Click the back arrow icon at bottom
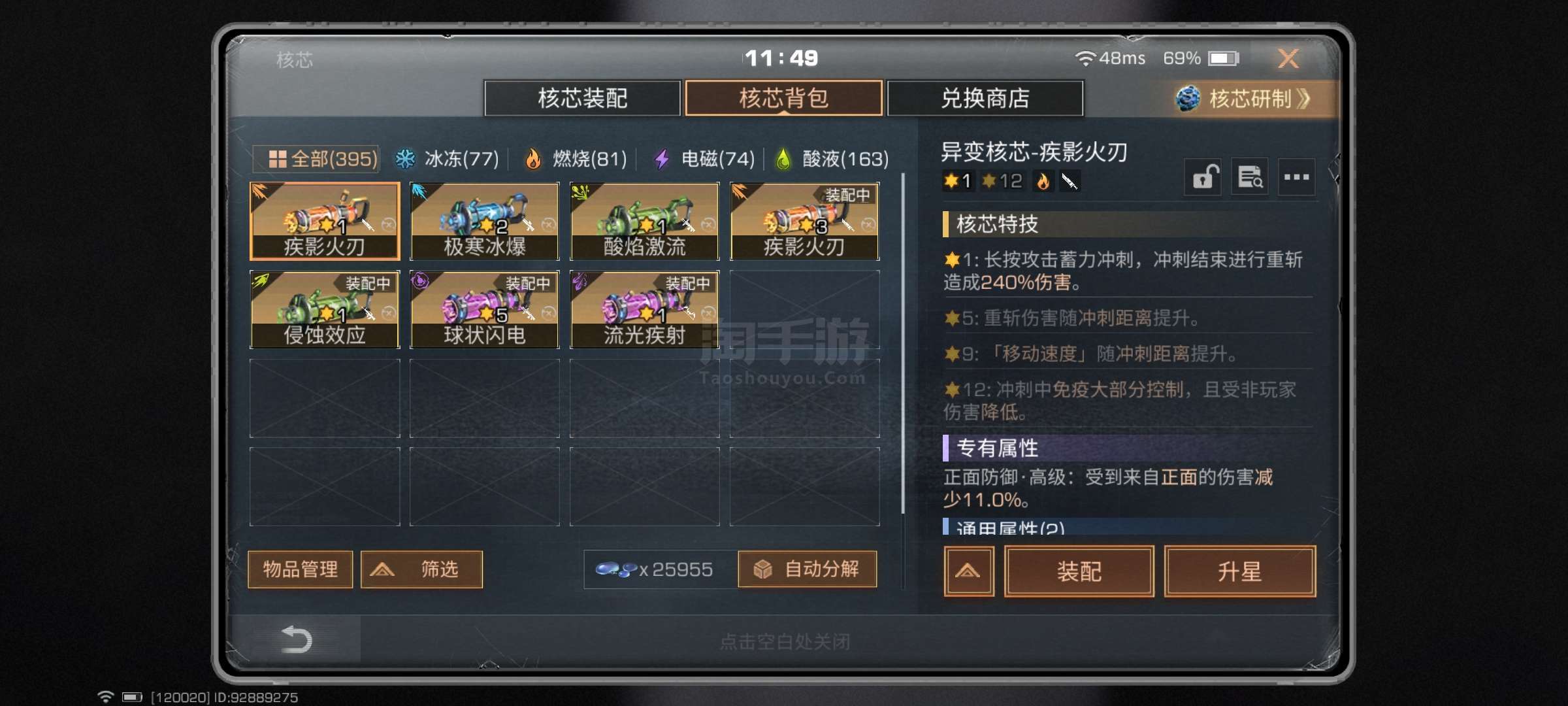The image size is (1568, 706). tap(296, 639)
